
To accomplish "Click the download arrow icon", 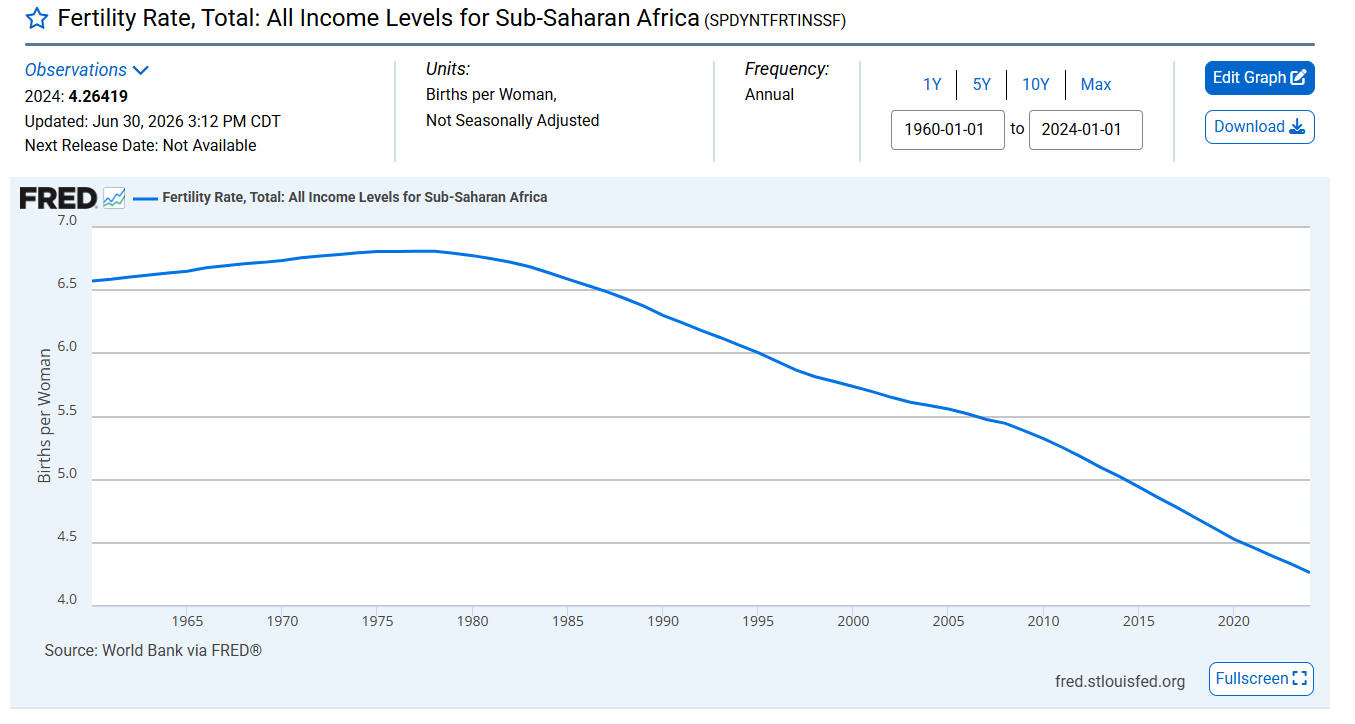I will [1297, 127].
